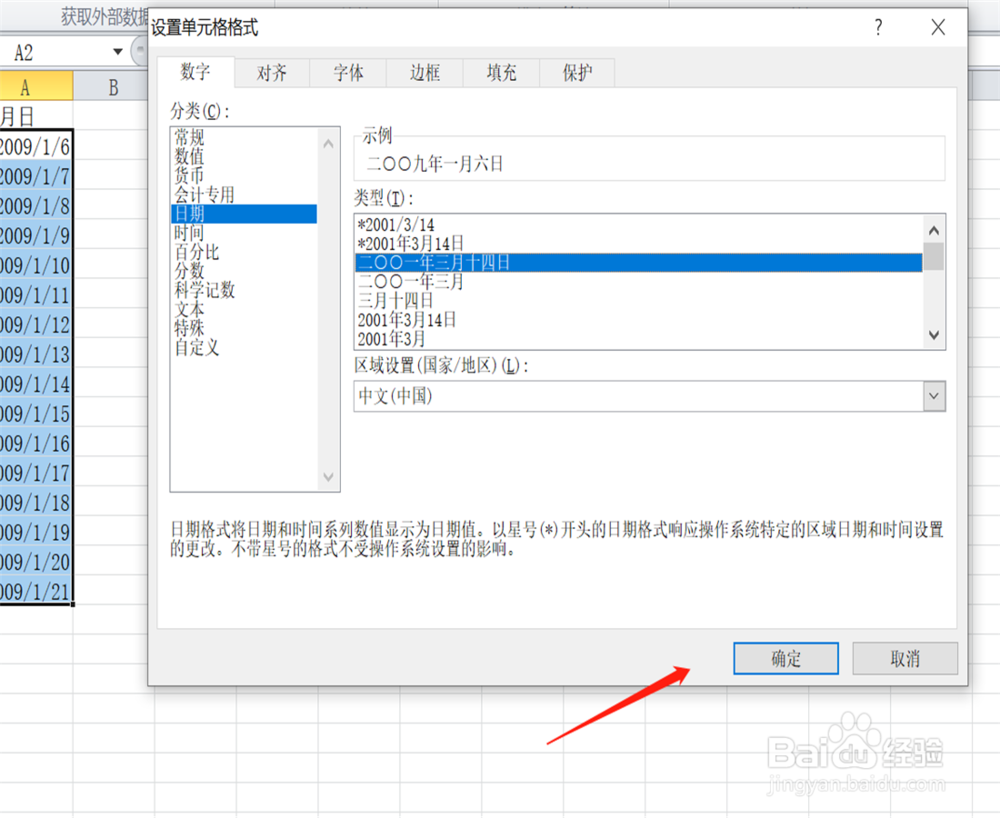Click cell containing 2009/1/8

click(x=36, y=205)
